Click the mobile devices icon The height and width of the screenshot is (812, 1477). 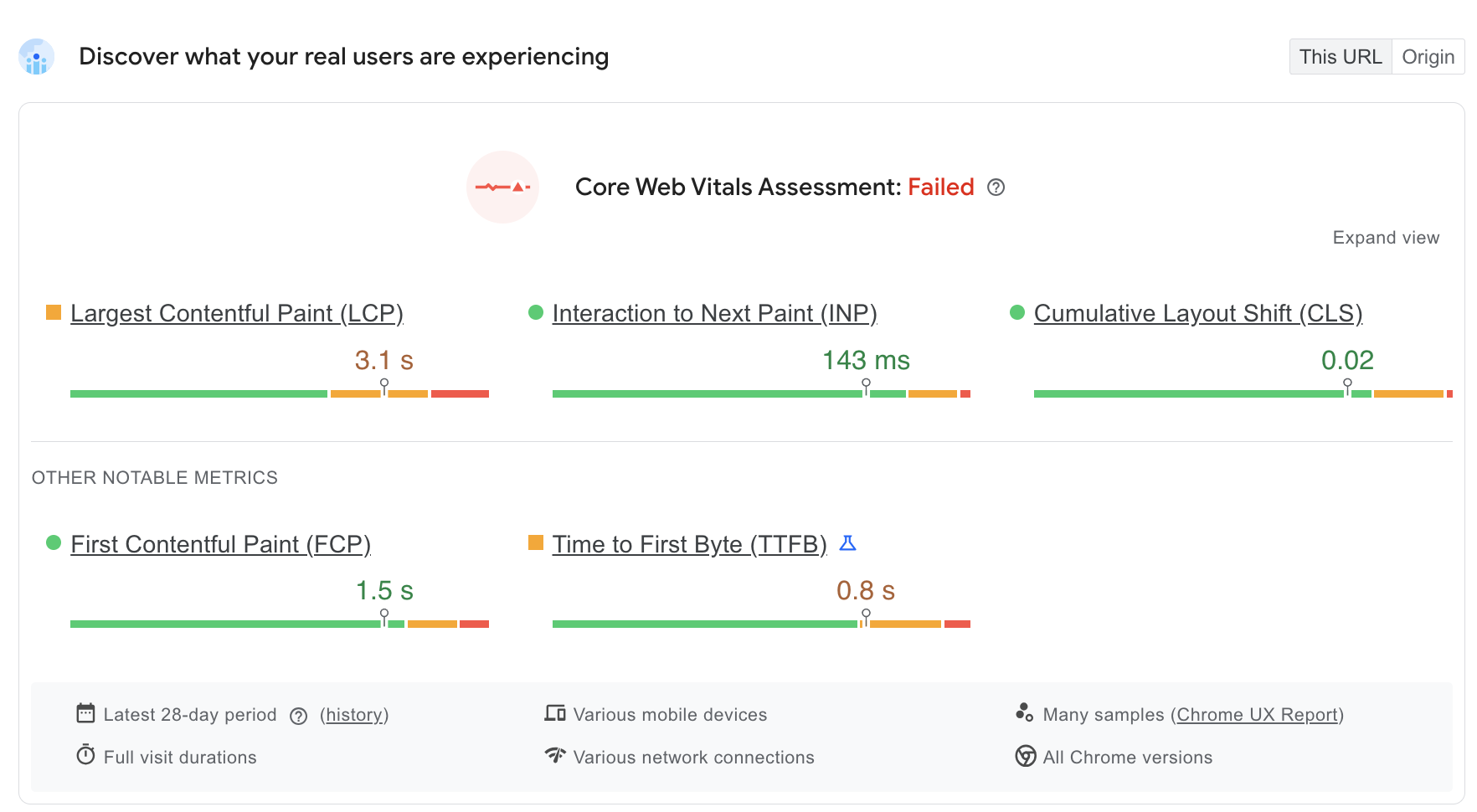tap(554, 713)
